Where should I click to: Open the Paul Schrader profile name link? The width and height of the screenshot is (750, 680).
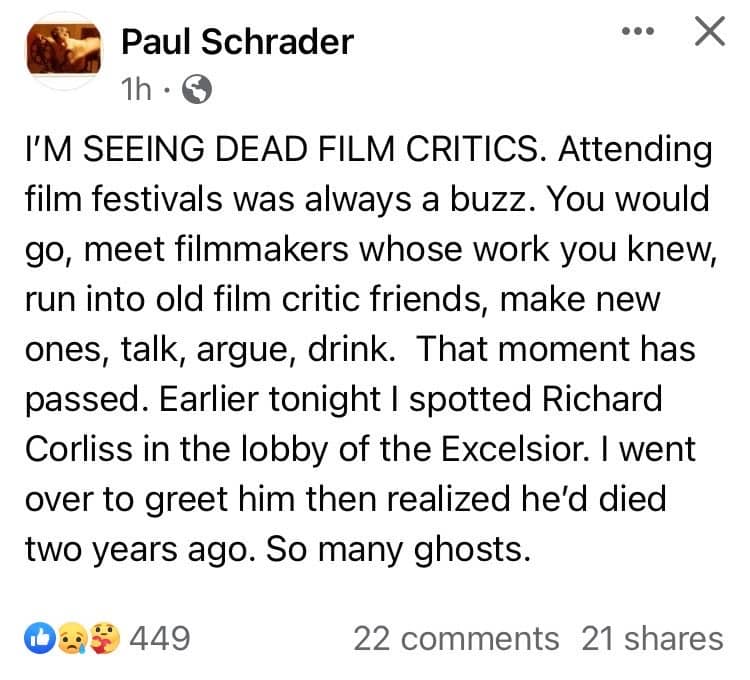238,42
